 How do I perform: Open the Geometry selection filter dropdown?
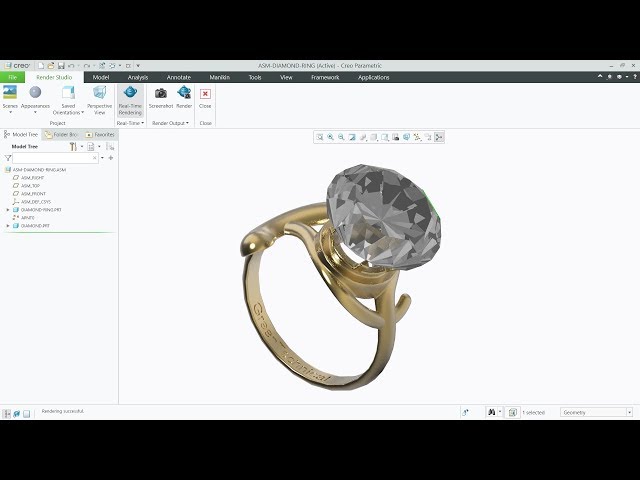click(x=597, y=412)
